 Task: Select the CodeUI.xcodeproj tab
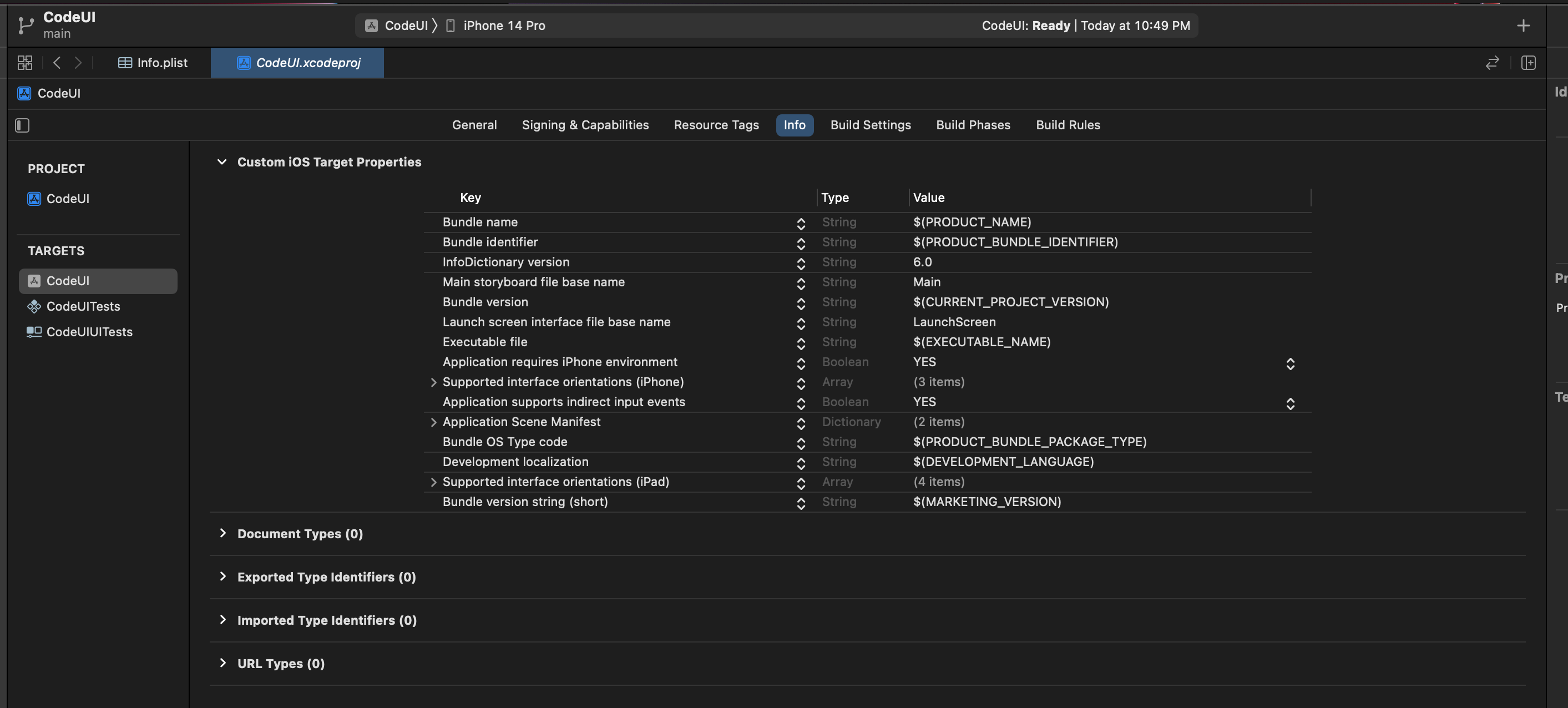(x=297, y=63)
